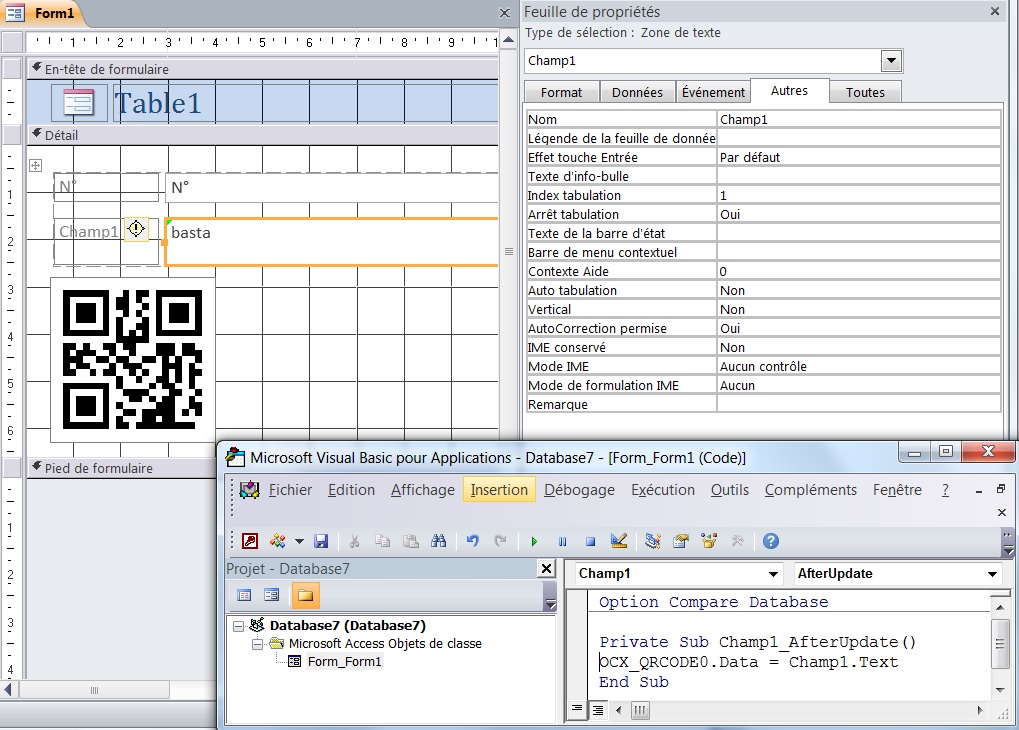Switch to the Toutes tab
The width and height of the screenshot is (1019, 730).
pos(865,92)
